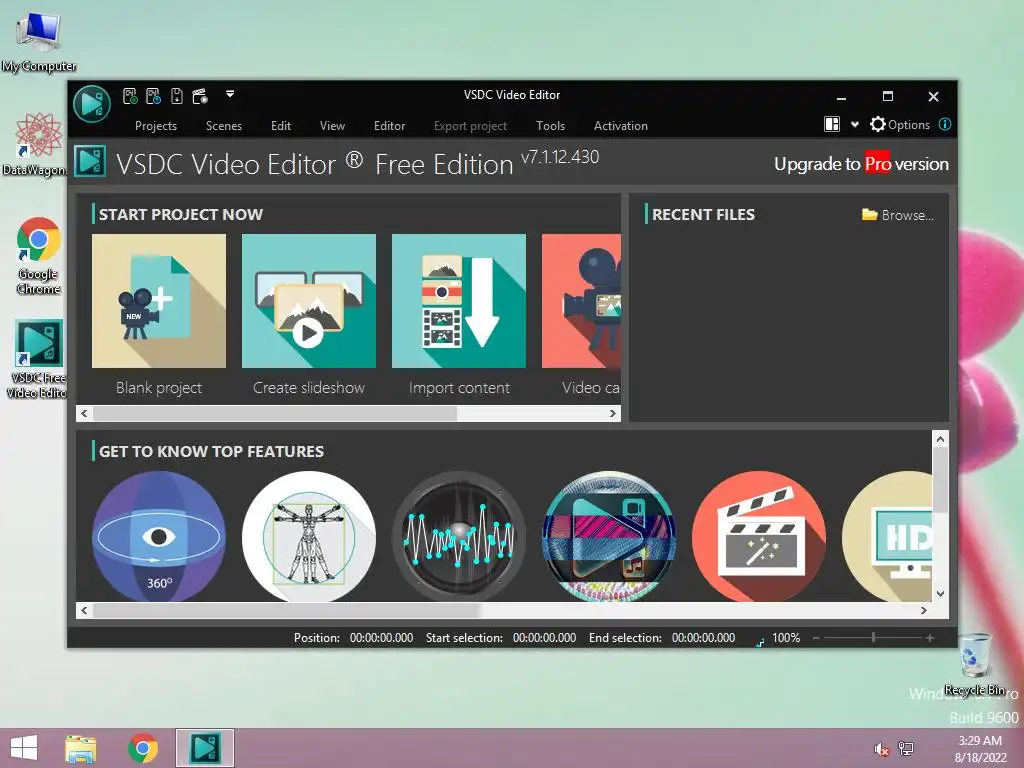Open the Scenes menu
The image size is (1024, 768).
point(223,125)
